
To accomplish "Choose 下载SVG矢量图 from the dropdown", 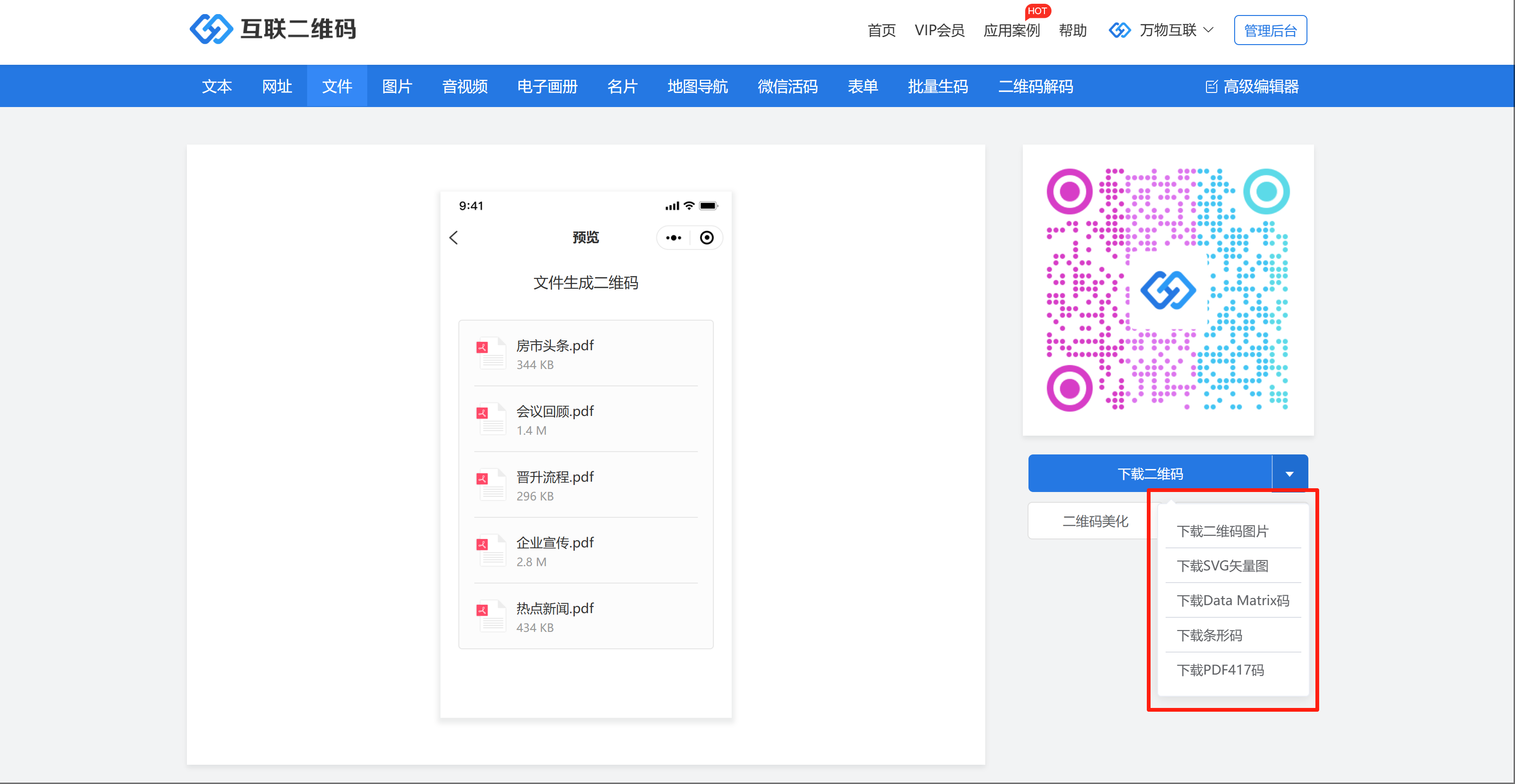I will click(x=1222, y=566).
